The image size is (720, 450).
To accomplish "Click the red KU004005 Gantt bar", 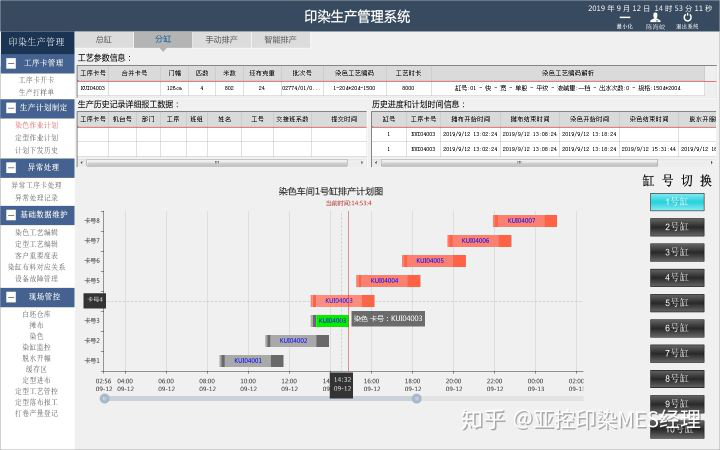I will click(434, 261).
